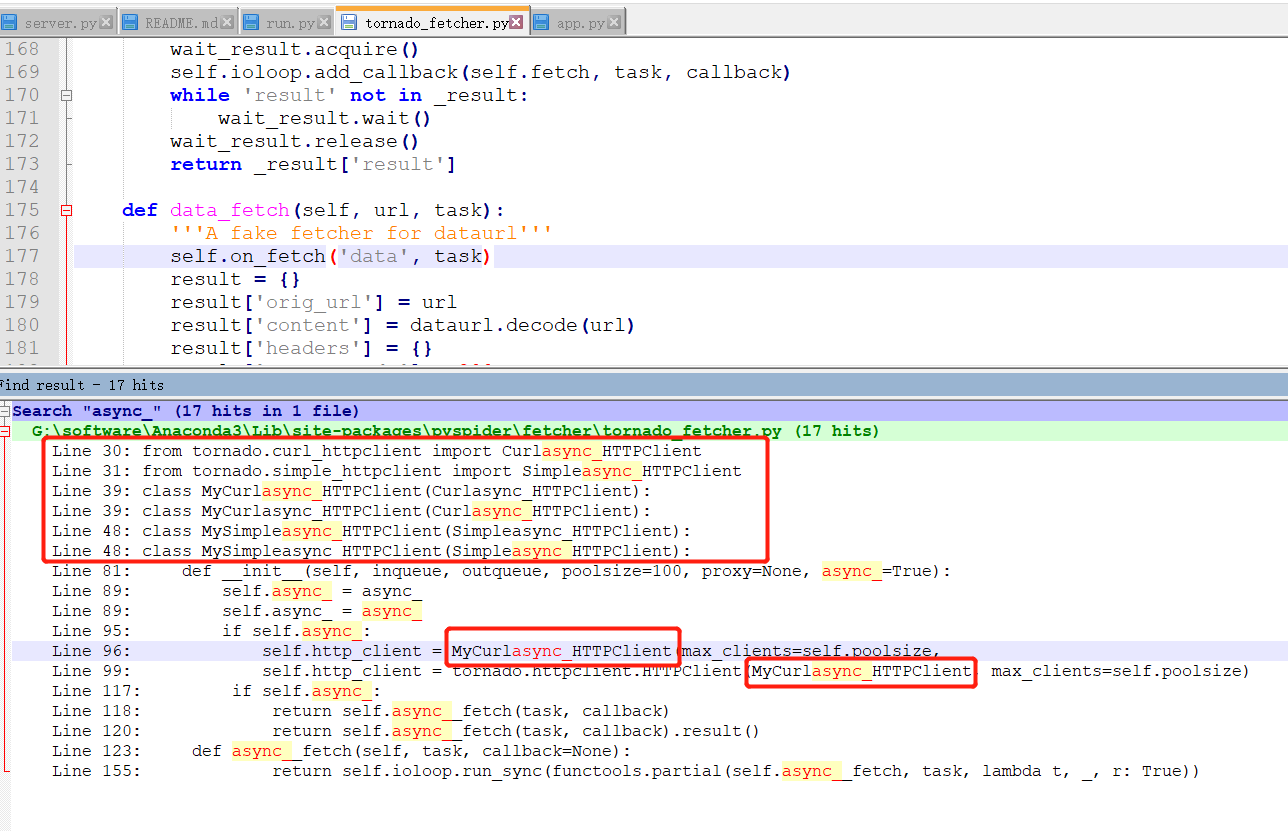Screen dimensions: 1288x831
Task: Click the floppy disk icon on README.md tab
Action: (130, 20)
